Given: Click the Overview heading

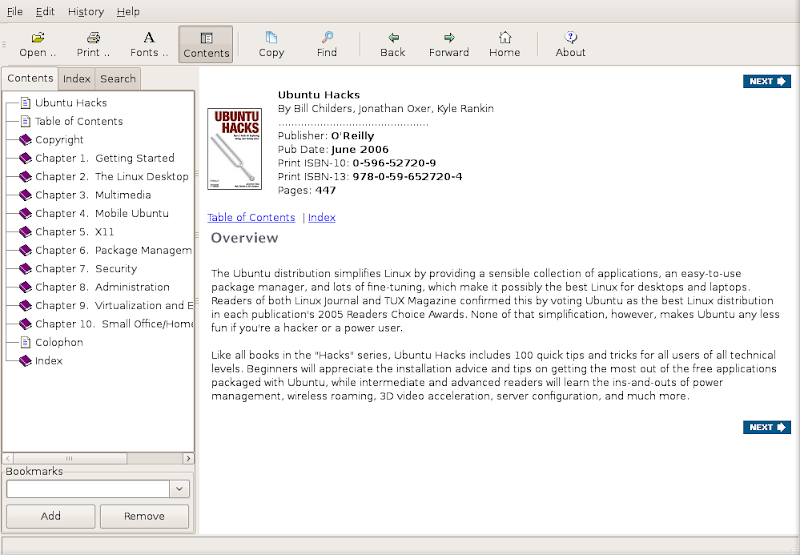Looking at the screenshot, I should click(x=244, y=238).
